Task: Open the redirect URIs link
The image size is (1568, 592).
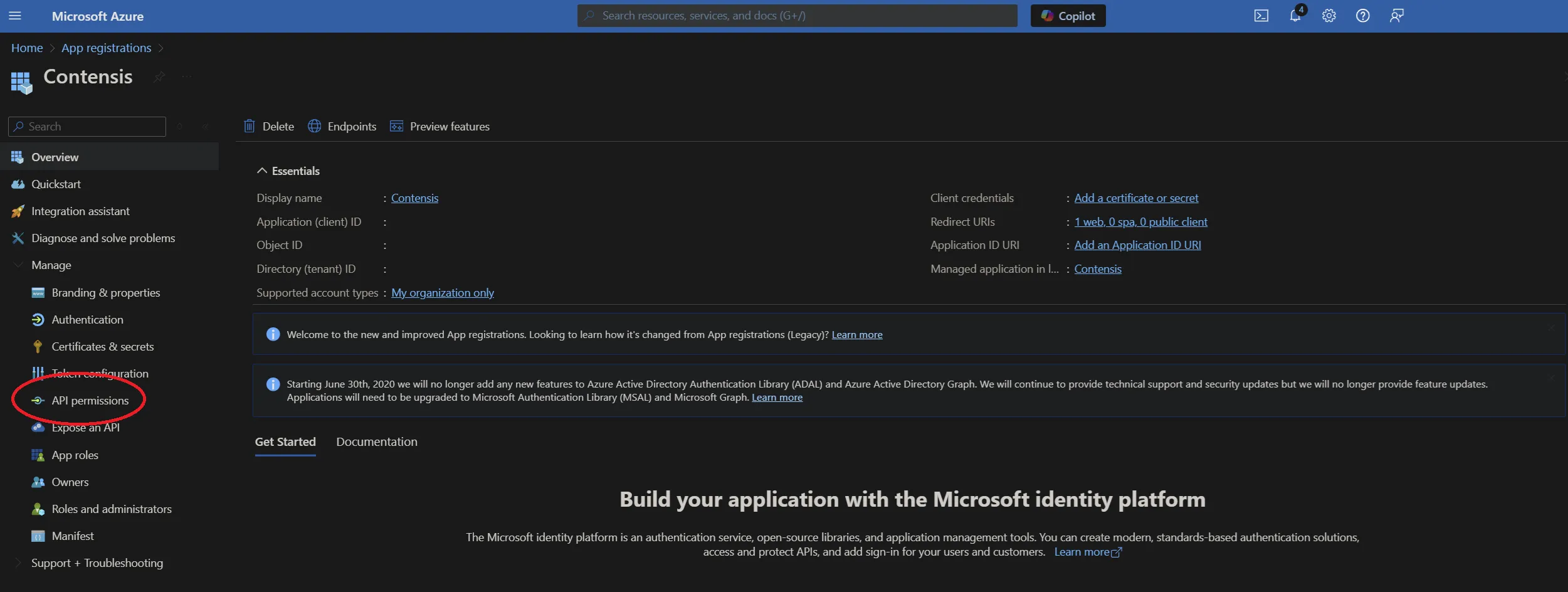Action: [x=1140, y=222]
